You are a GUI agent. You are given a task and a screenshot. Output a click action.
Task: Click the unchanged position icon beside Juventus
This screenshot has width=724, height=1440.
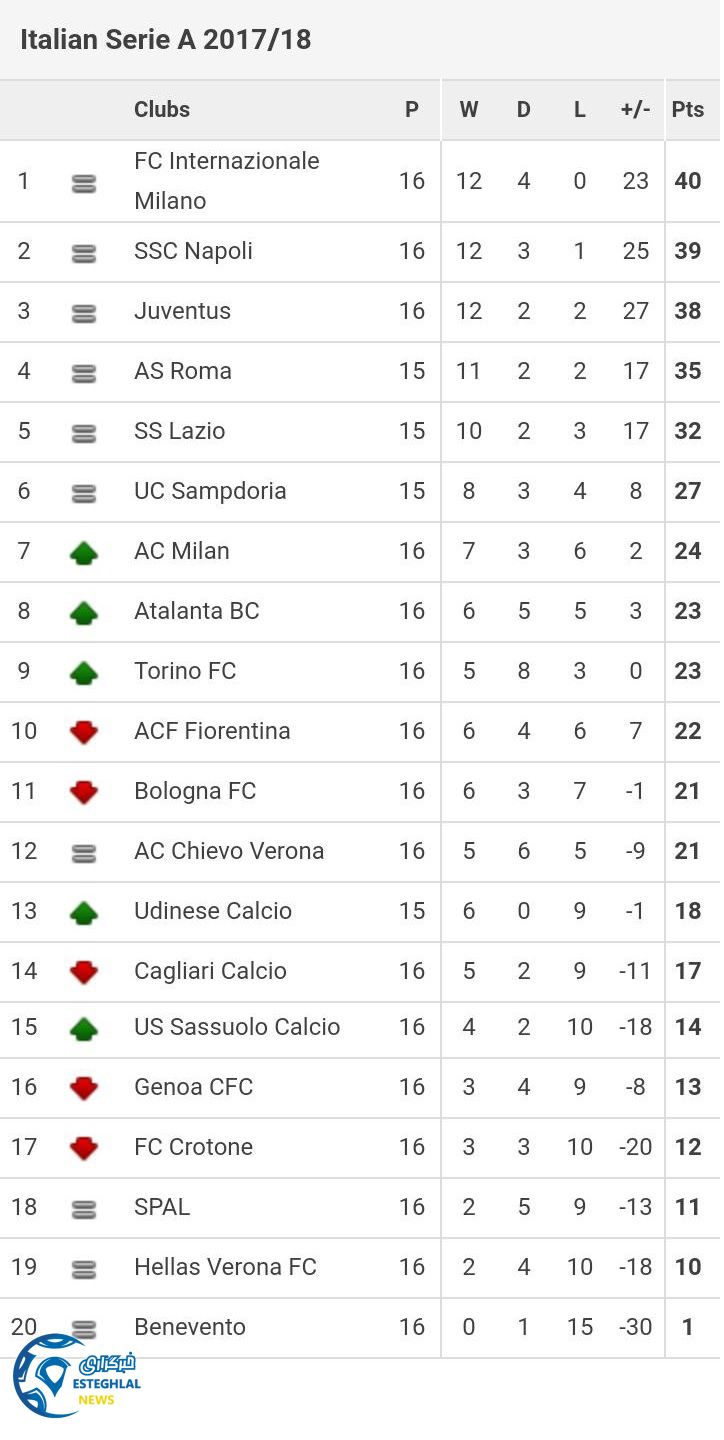click(x=84, y=313)
